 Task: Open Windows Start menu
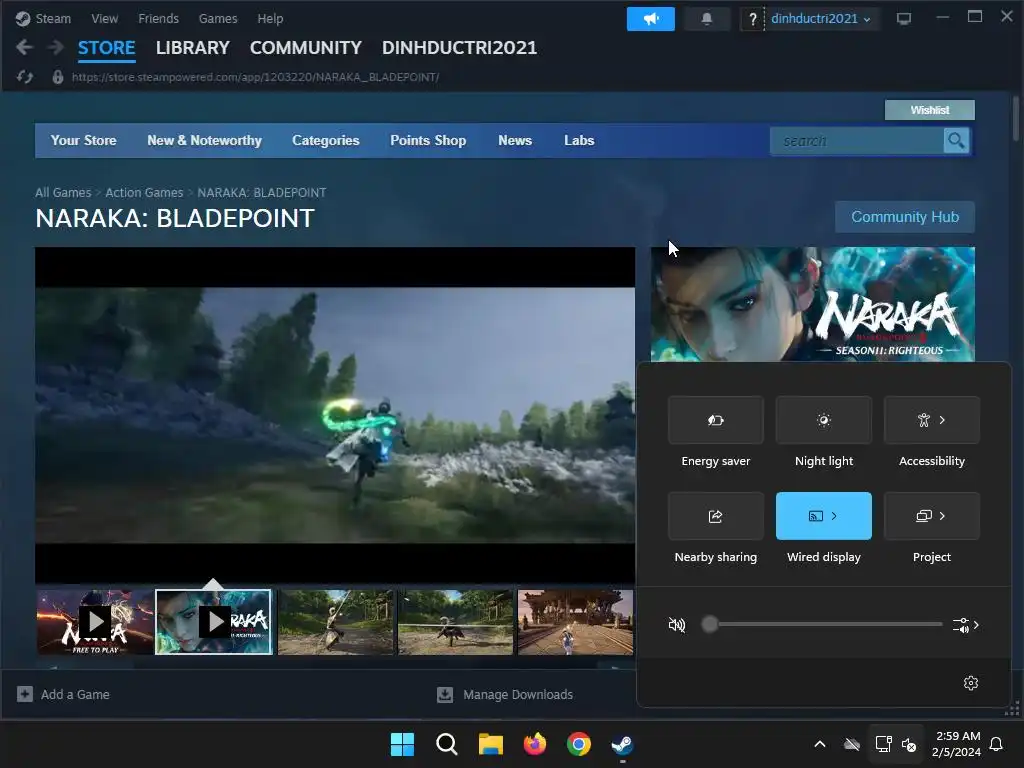pos(402,744)
